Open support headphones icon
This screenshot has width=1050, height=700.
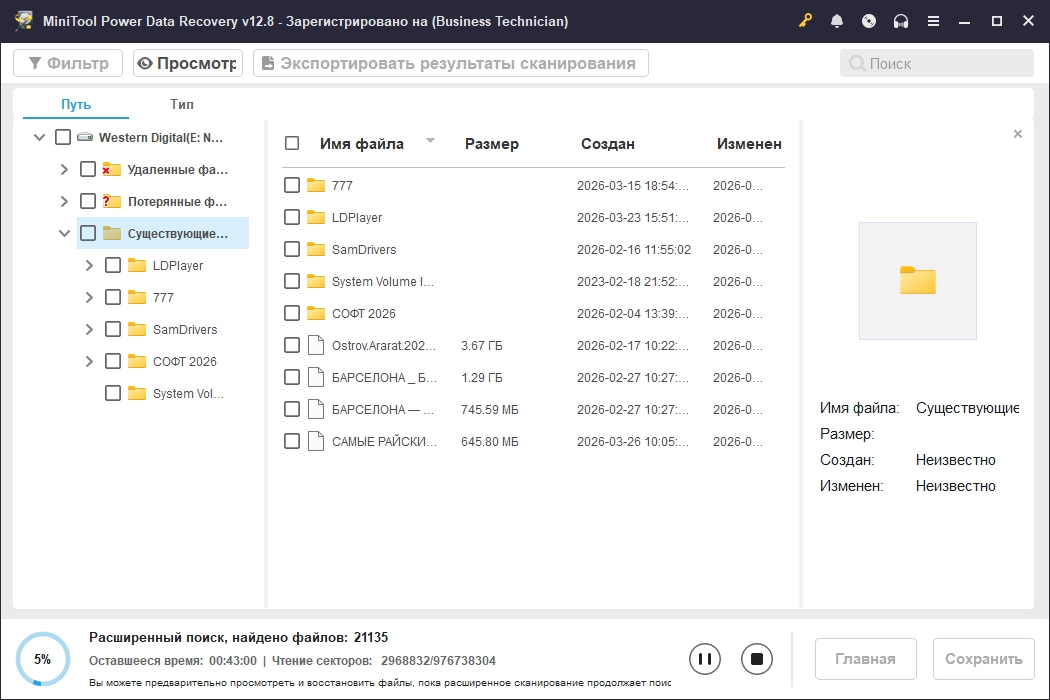pyautogui.click(x=901, y=21)
